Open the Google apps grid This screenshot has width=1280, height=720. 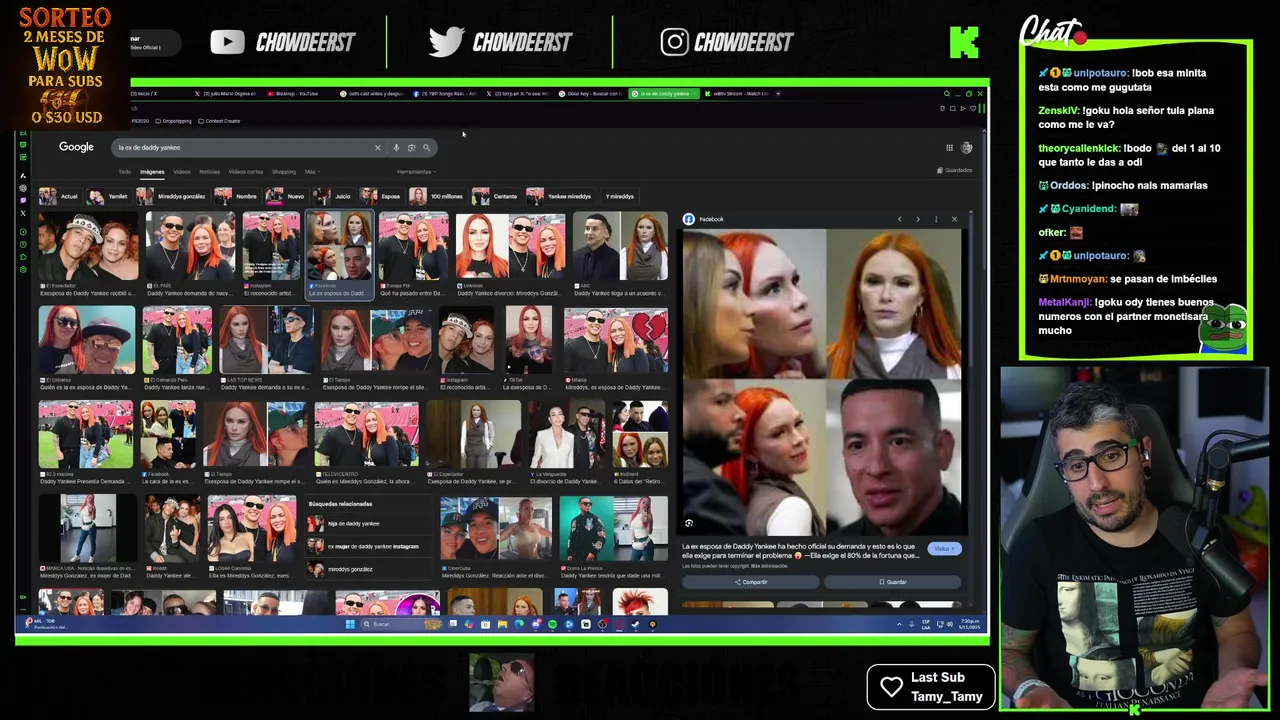(x=949, y=148)
